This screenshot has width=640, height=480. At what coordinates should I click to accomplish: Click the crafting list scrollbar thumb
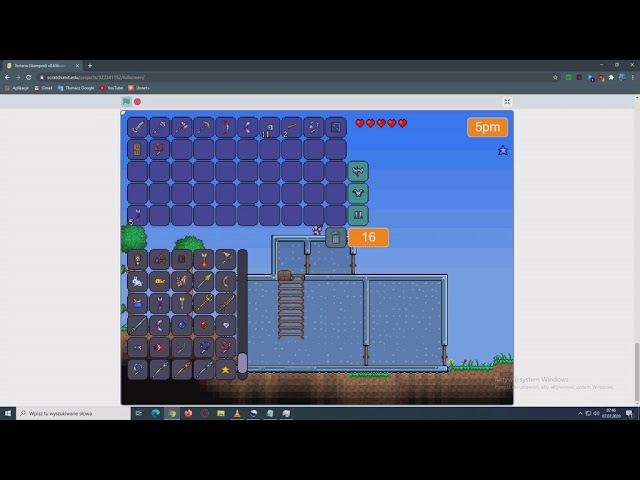242,363
